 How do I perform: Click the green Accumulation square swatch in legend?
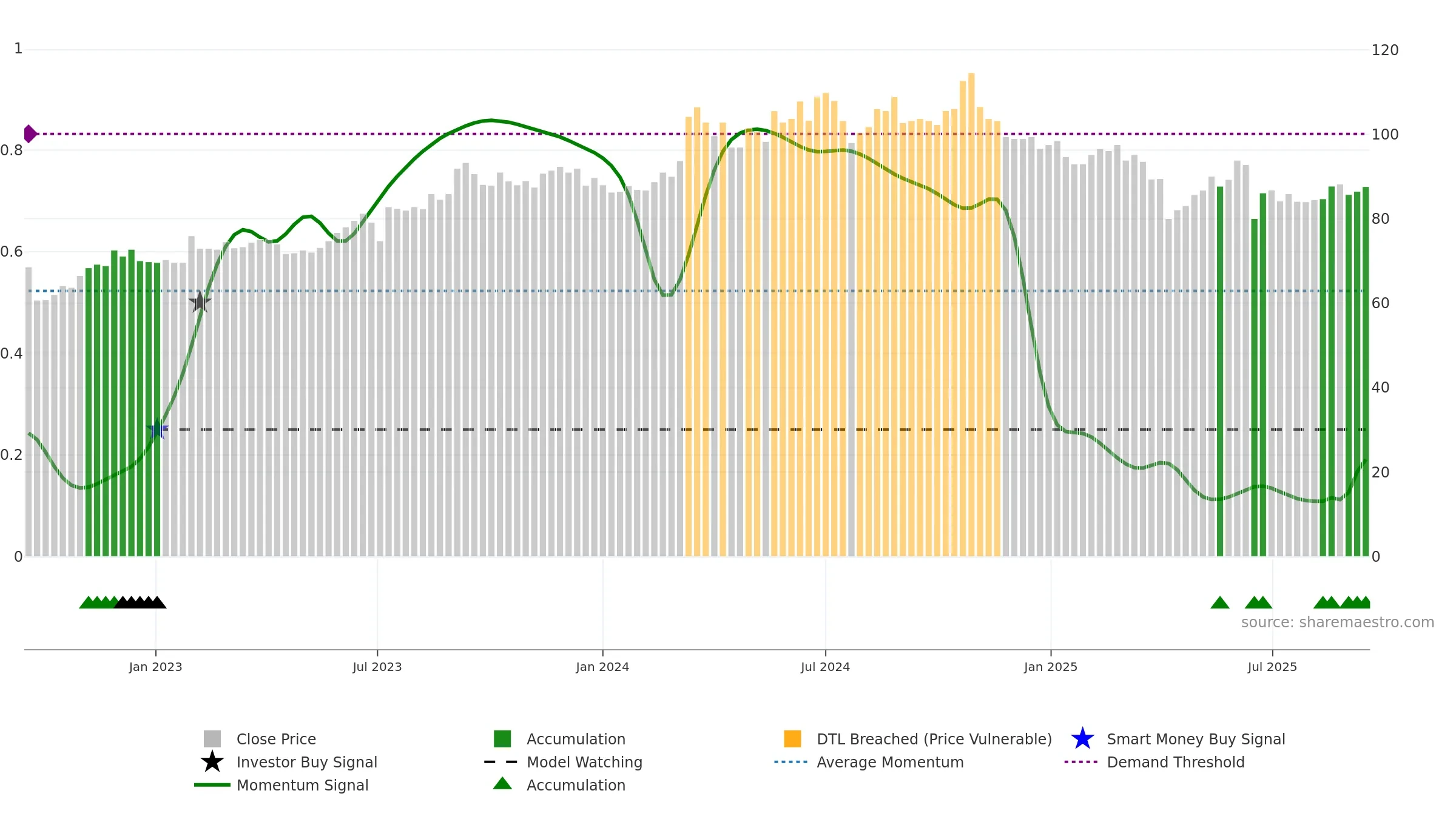coord(502,739)
